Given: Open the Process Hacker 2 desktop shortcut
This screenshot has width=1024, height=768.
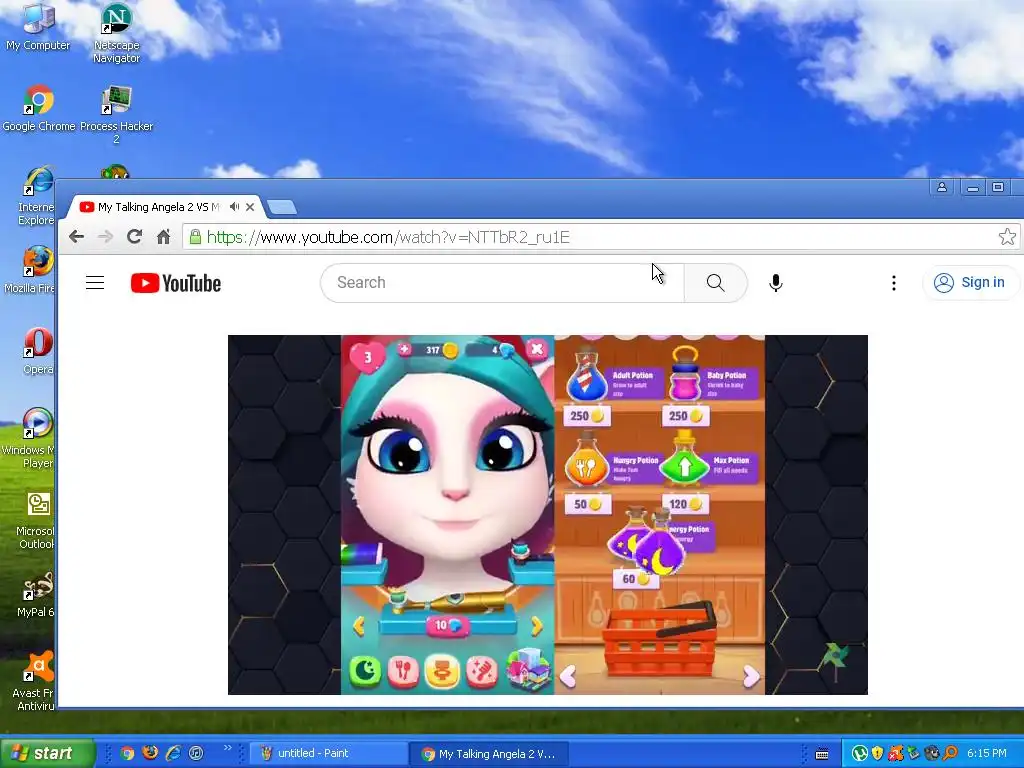Looking at the screenshot, I should 116,114.
